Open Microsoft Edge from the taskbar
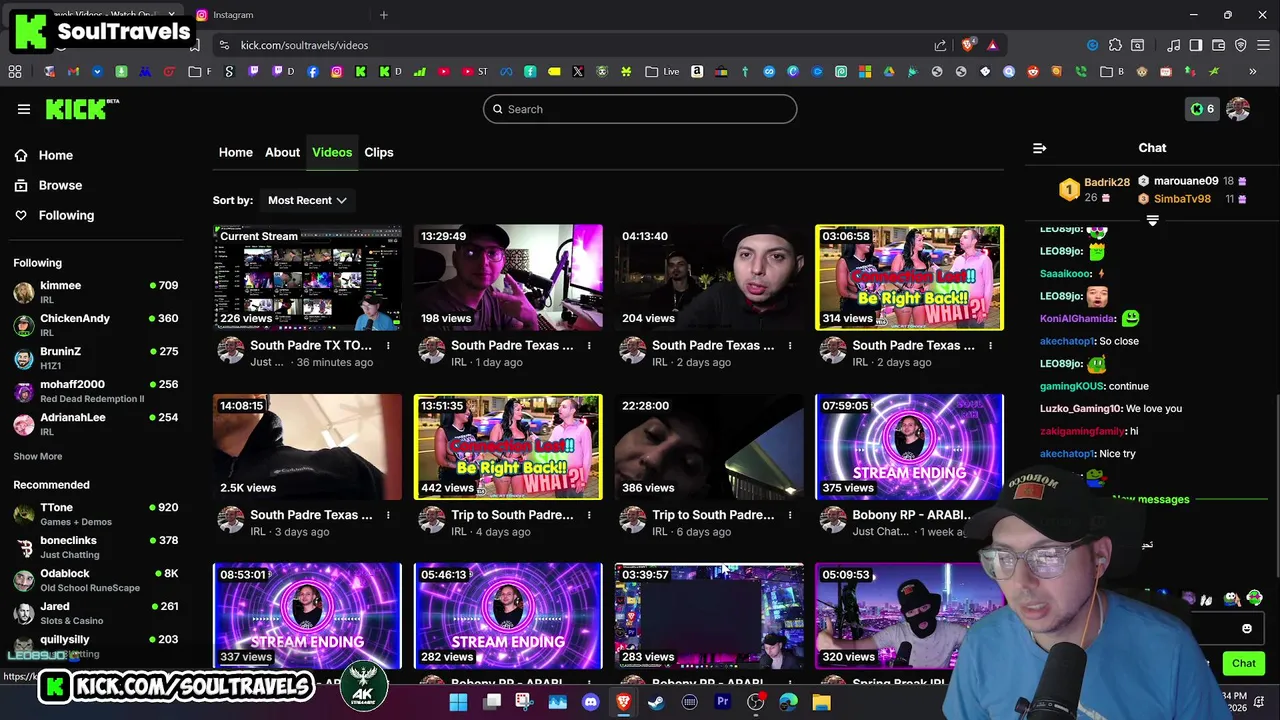The image size is (1280, 720). tap(788, 703)
